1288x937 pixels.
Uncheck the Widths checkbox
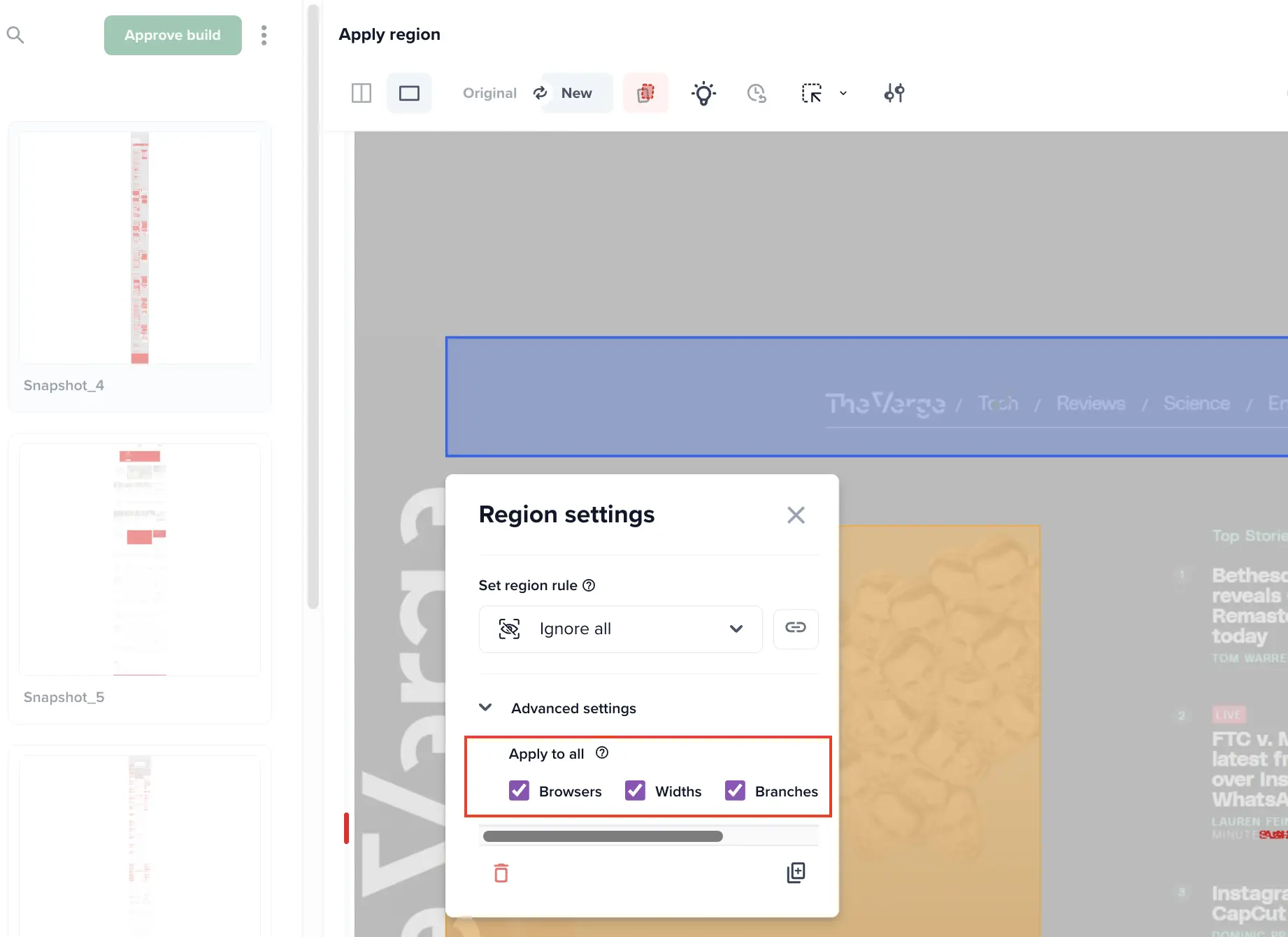(x=635, y=791)
